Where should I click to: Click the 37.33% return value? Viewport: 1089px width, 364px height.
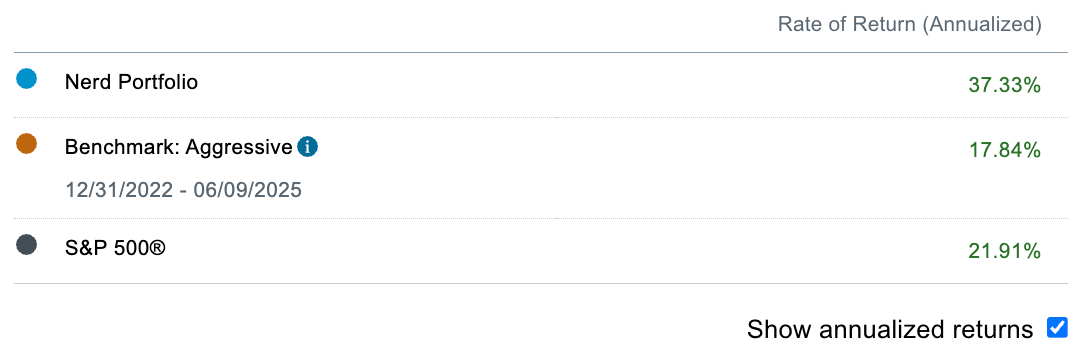point(1004,85)
